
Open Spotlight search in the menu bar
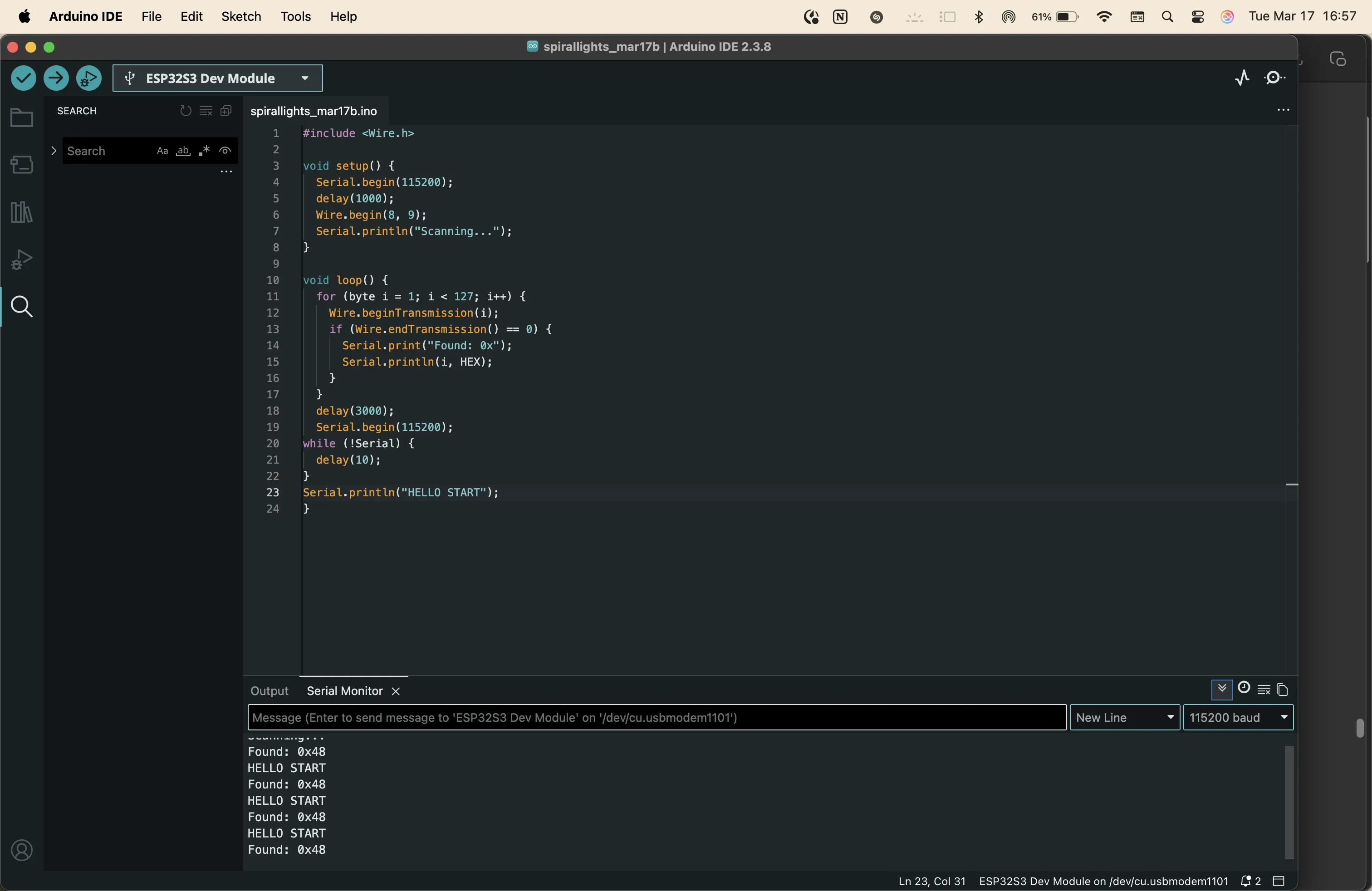click(1167, 17)
